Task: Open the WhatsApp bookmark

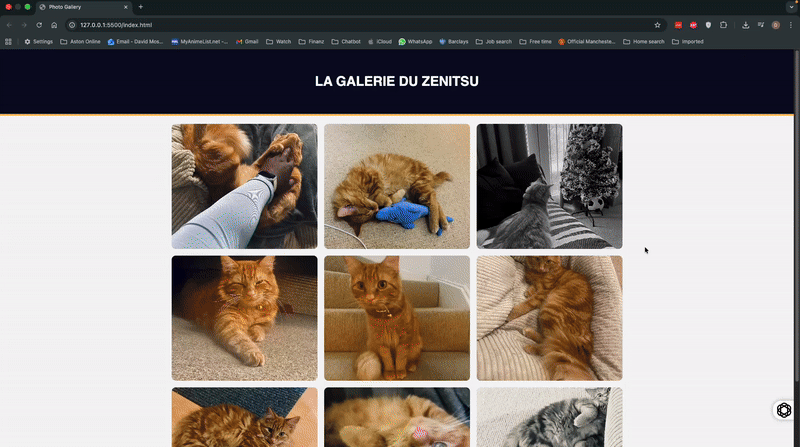Action: (x=415, y=42)
